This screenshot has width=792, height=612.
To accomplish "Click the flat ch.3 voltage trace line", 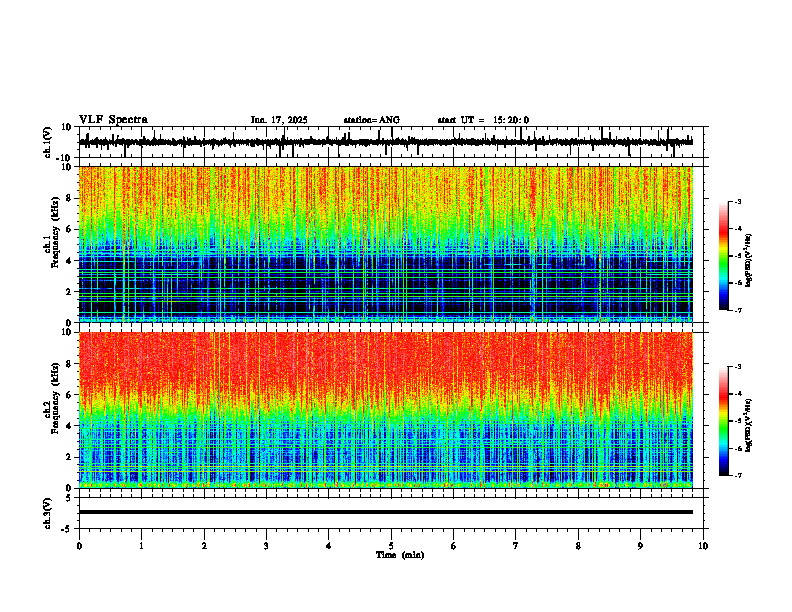I will tap(385, 512).
